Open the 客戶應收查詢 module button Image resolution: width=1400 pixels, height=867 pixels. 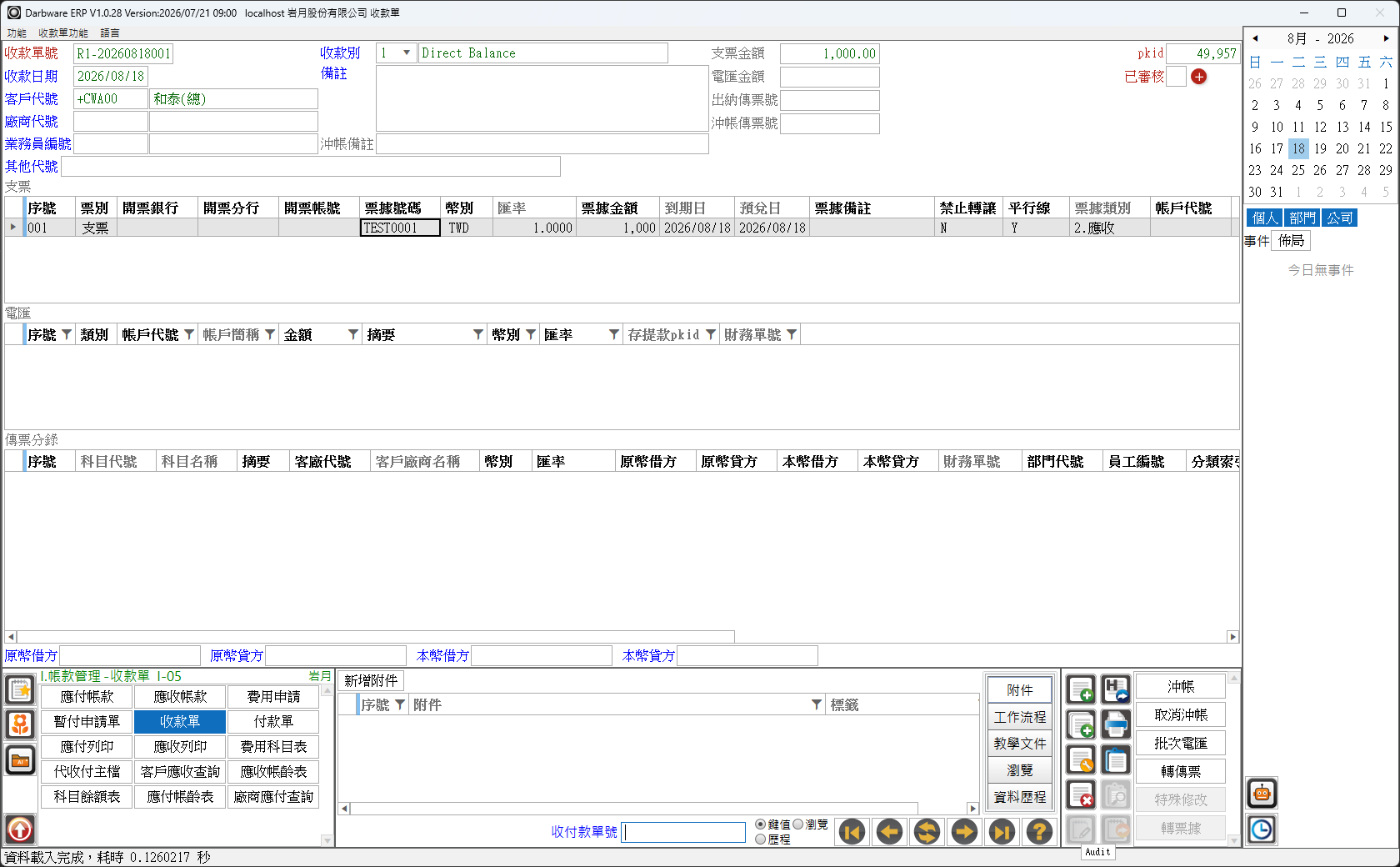pos(180,772)
